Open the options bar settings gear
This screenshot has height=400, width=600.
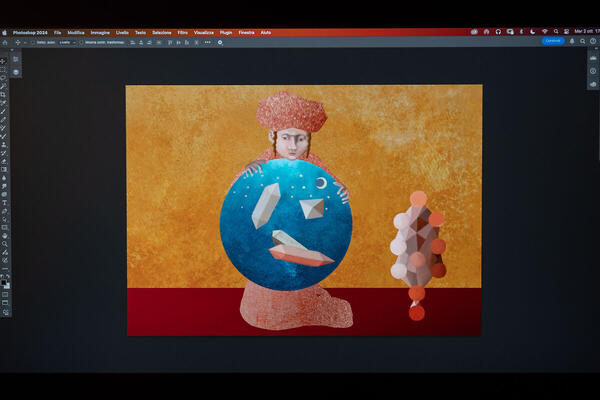pos(220,42)
